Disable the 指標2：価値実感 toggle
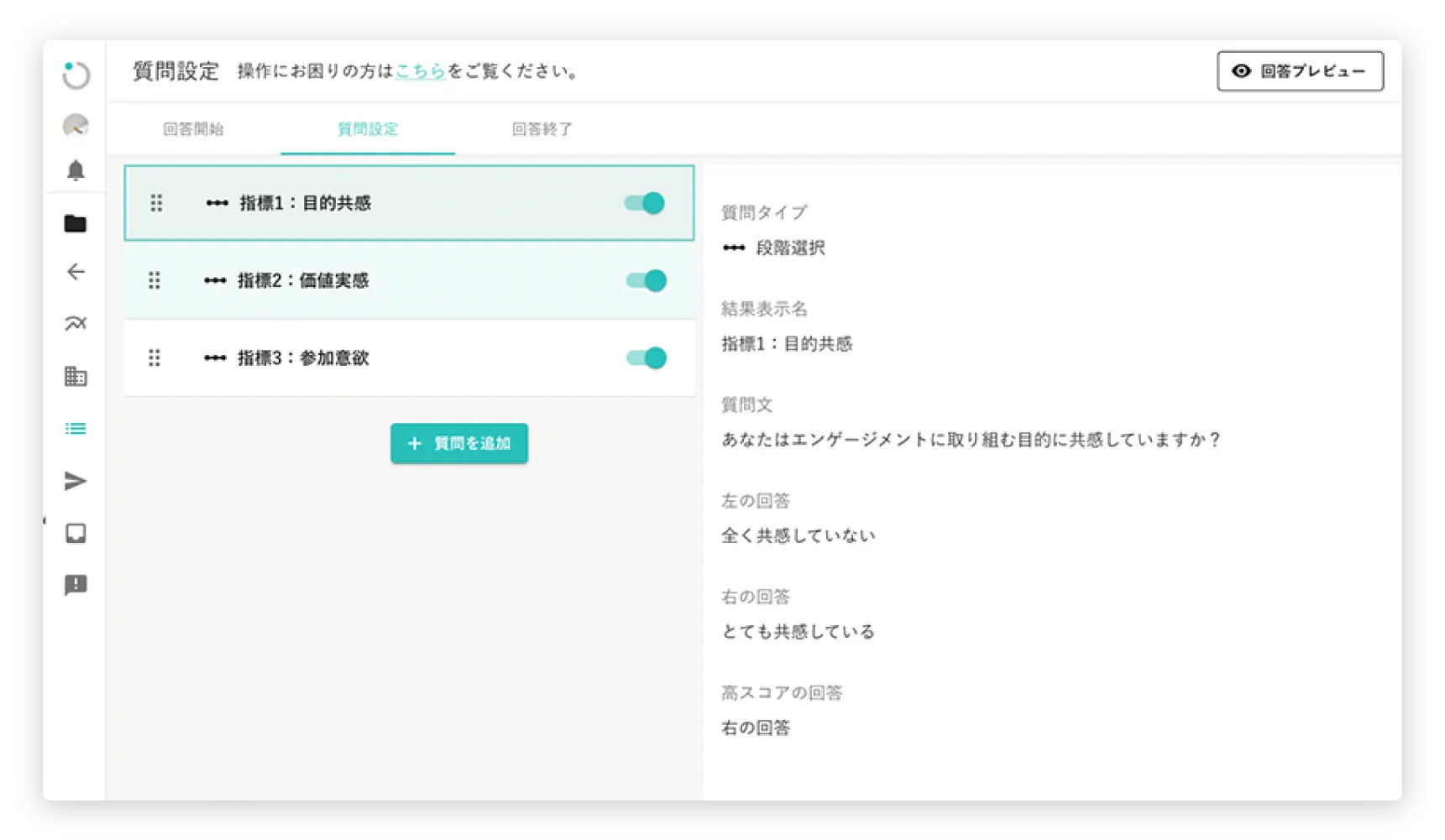 coord(647,280)
